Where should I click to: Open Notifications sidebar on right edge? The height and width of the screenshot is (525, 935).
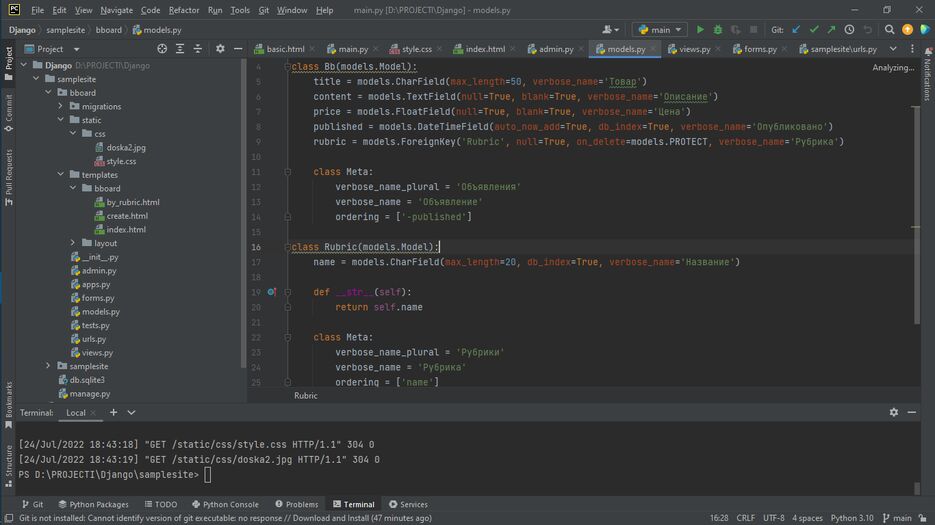tap(927, 75)
